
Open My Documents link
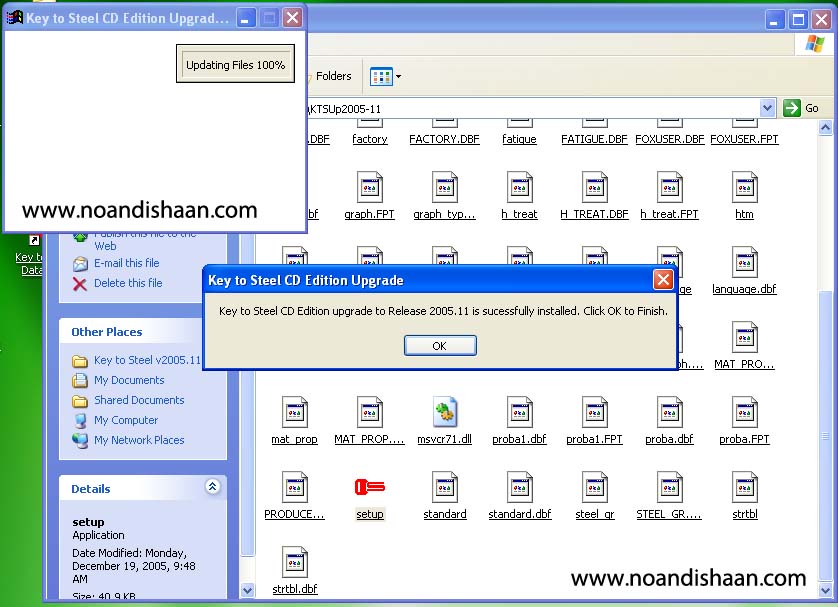click(x=129, y=380)
